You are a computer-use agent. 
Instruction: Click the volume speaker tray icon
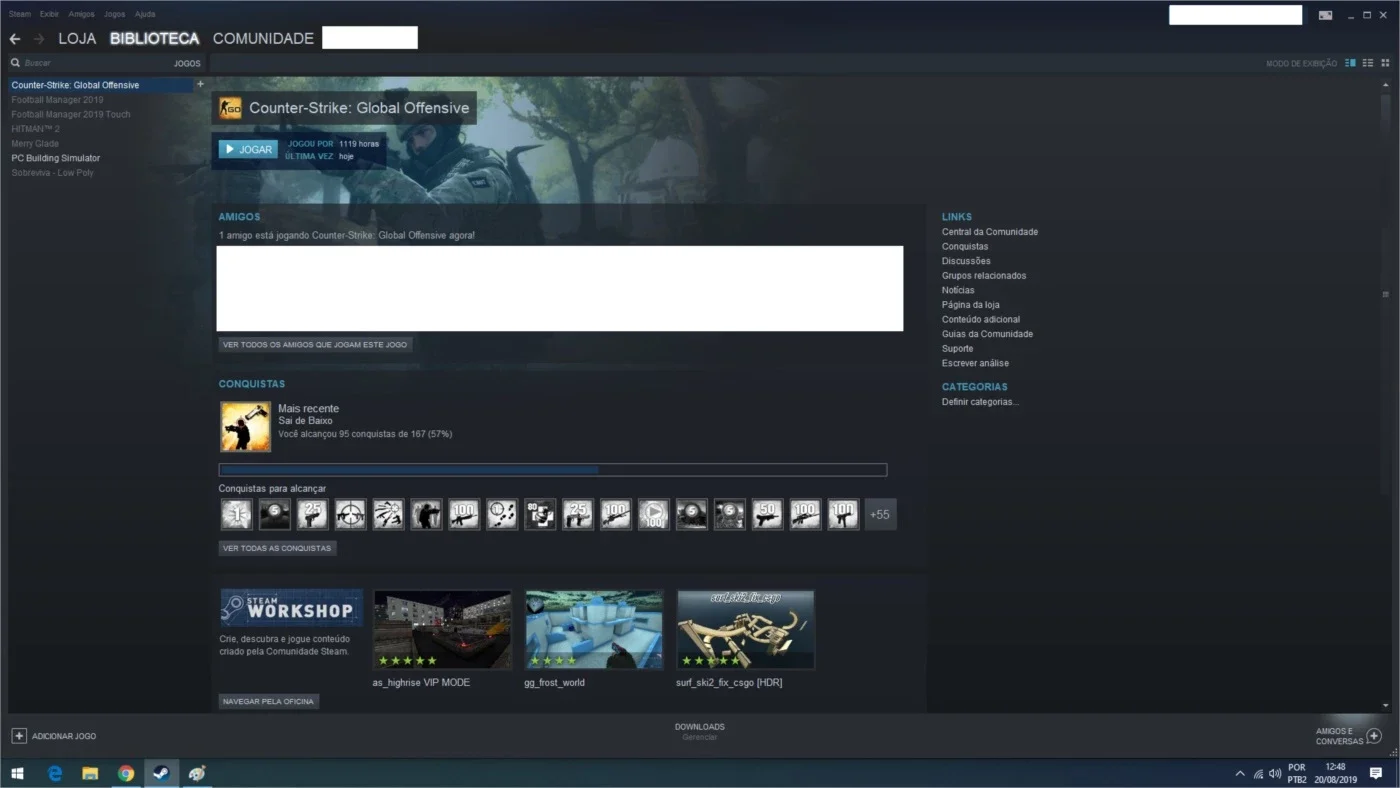click(x=1275, y=773)
